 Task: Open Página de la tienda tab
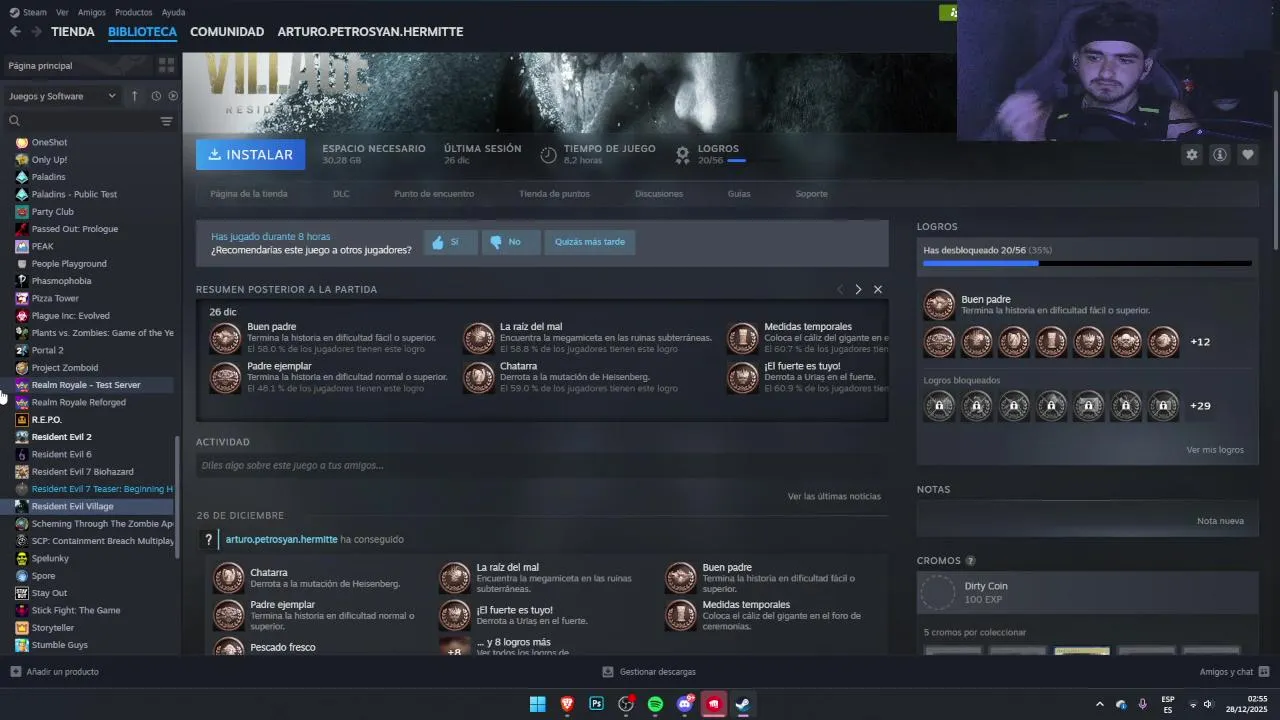(x=249, y=194)
